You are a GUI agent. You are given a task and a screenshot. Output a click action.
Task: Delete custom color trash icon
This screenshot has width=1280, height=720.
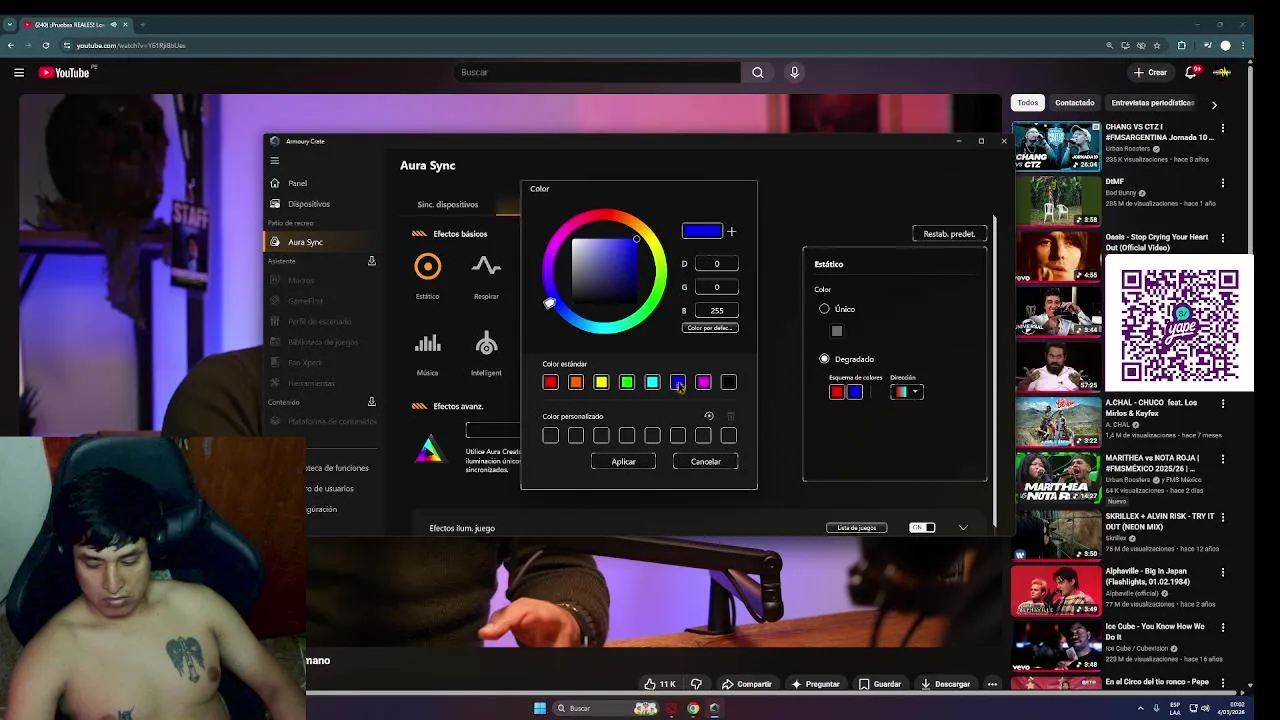pos(730,416)
